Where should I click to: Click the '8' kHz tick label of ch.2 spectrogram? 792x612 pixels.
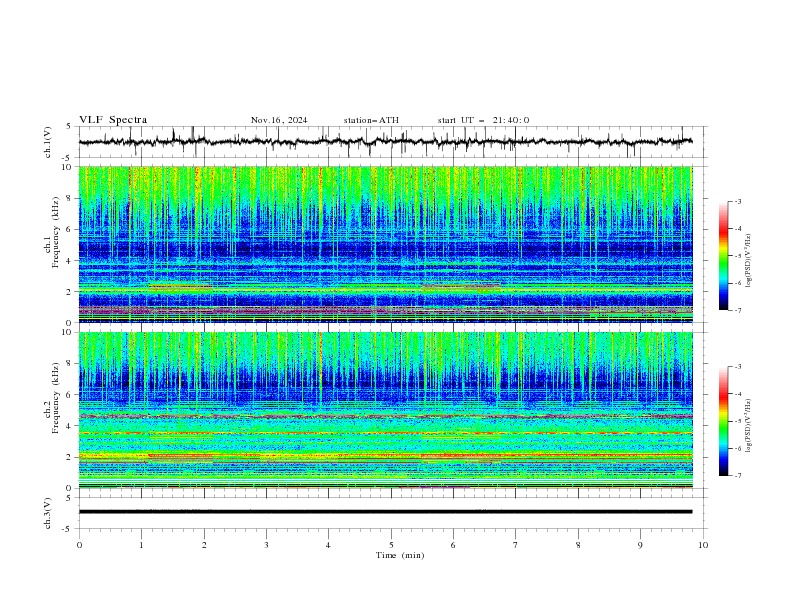[x=70, y=364]
